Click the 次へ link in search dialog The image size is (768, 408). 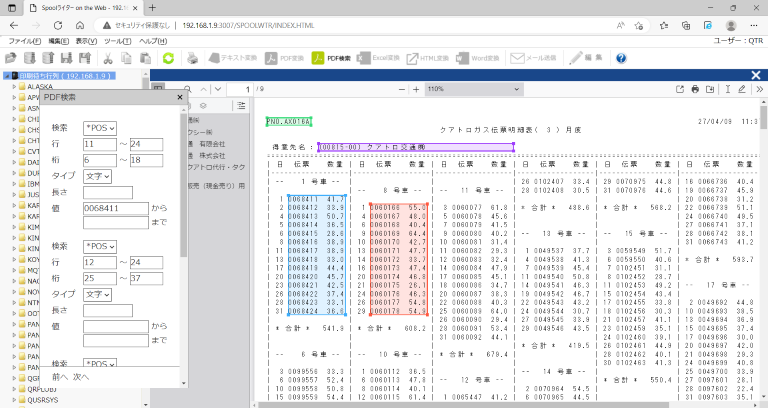81,377
